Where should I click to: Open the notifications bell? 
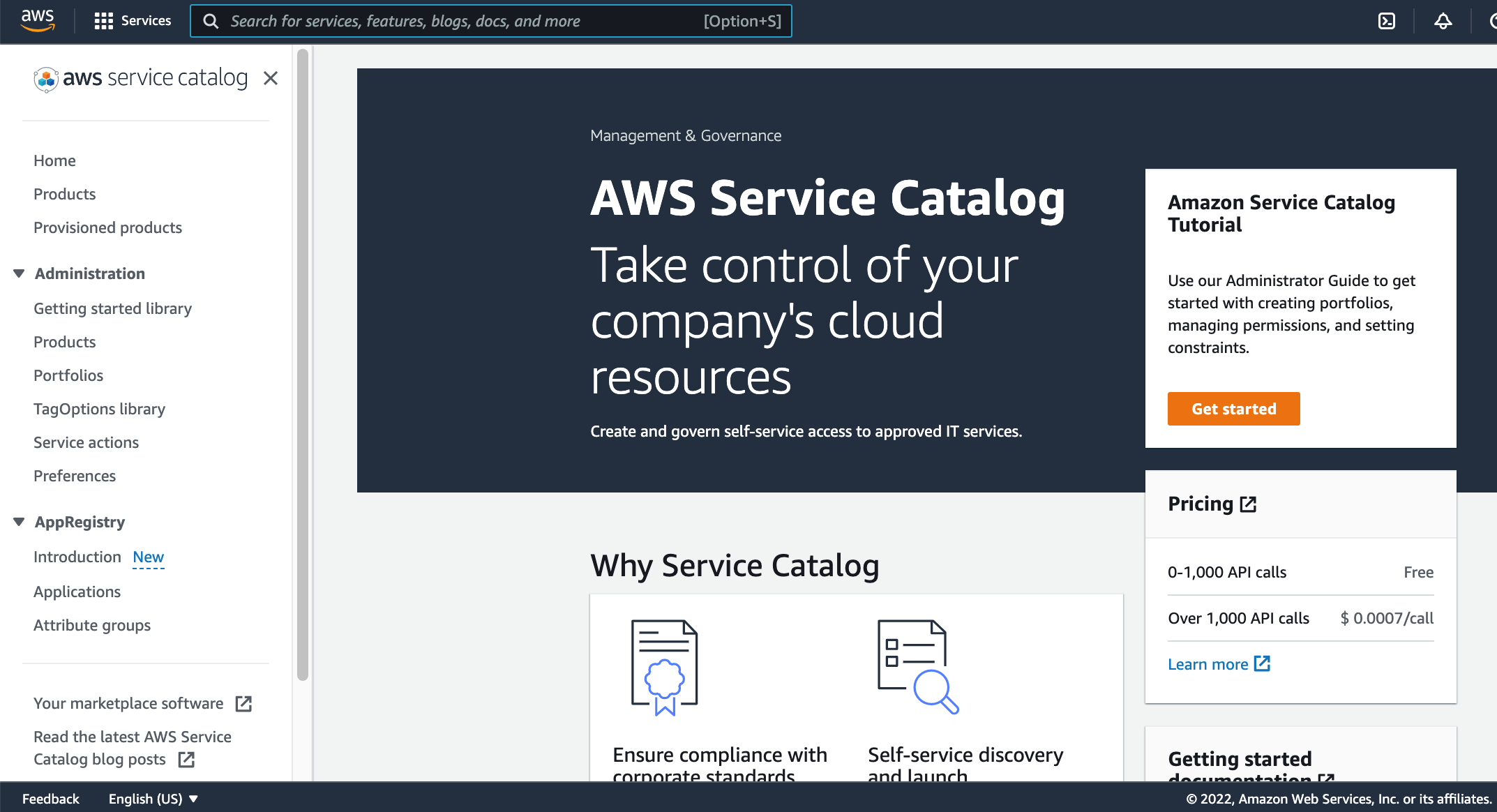1442,21
